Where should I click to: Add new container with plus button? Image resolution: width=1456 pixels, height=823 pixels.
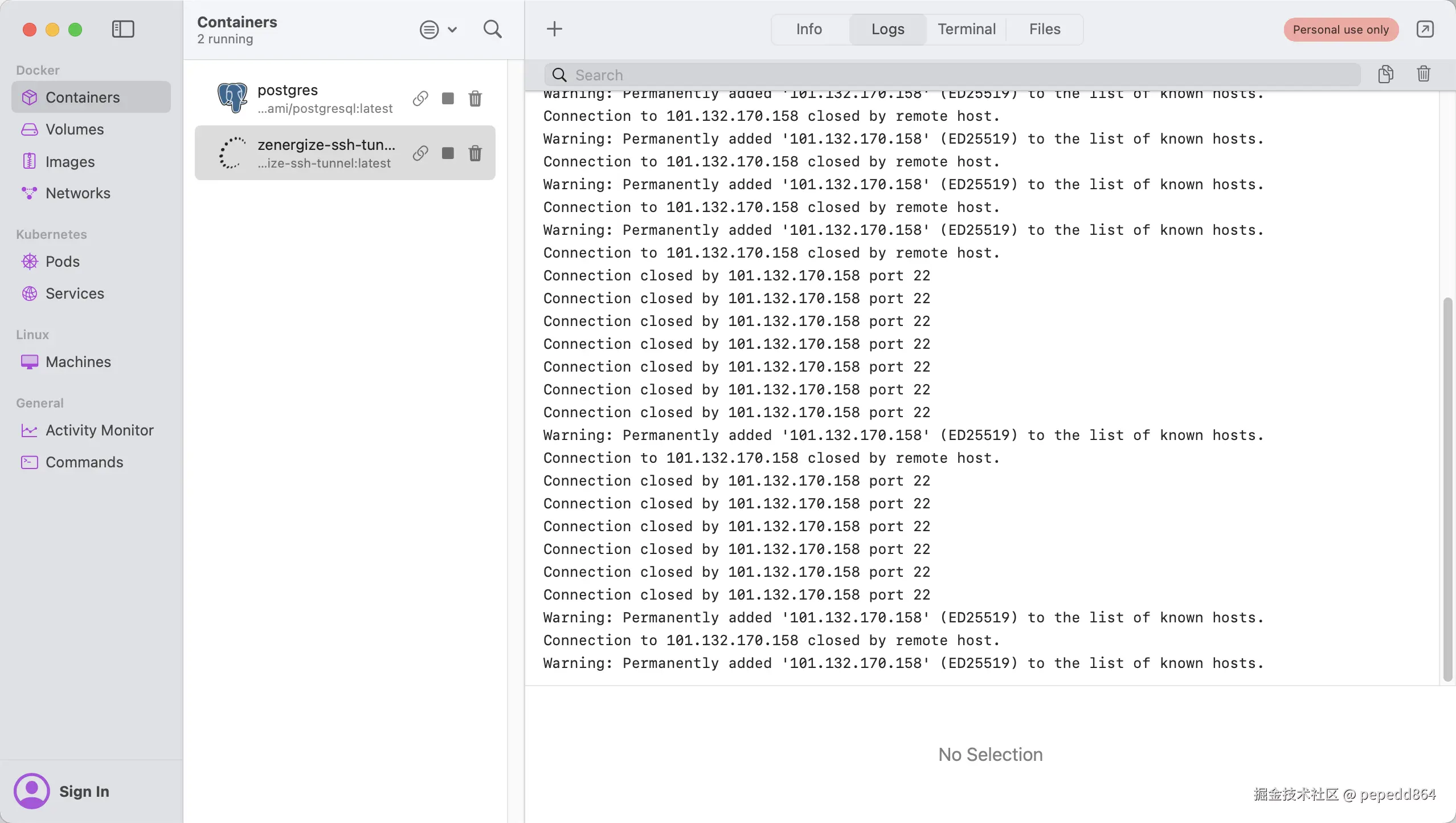554,29
